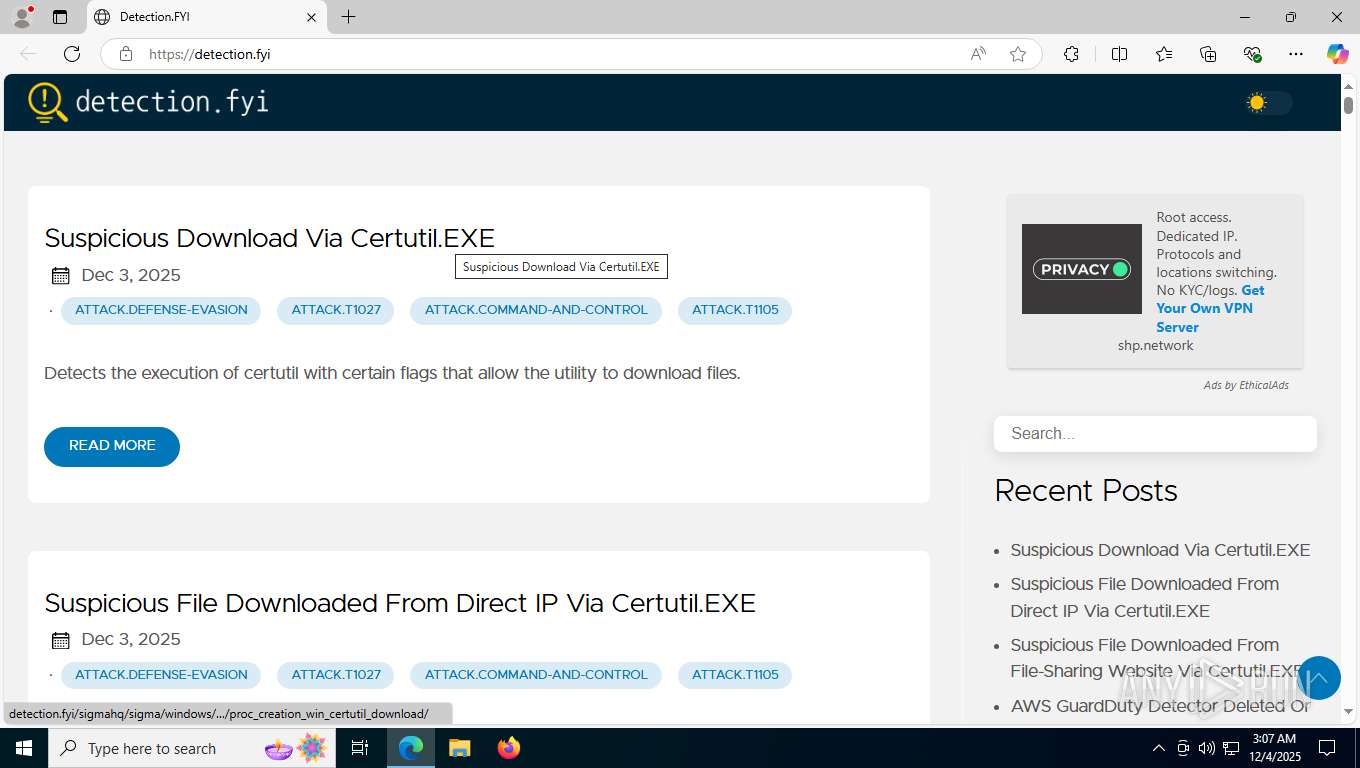Open 'Suspicious Download Via Certutil.EXE' post title
1360x768 pixels.
(x=270, y=238)
